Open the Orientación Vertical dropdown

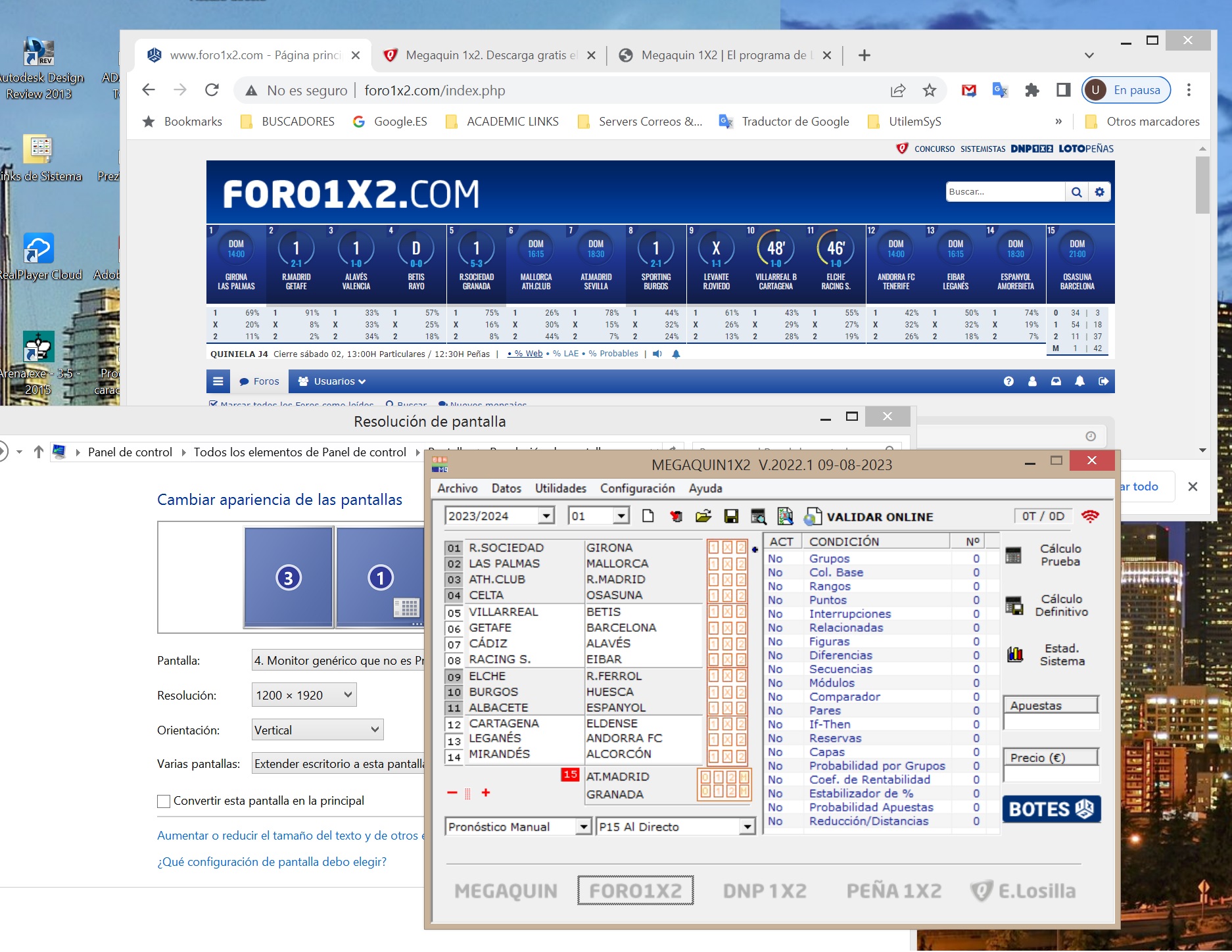[318, 730]
